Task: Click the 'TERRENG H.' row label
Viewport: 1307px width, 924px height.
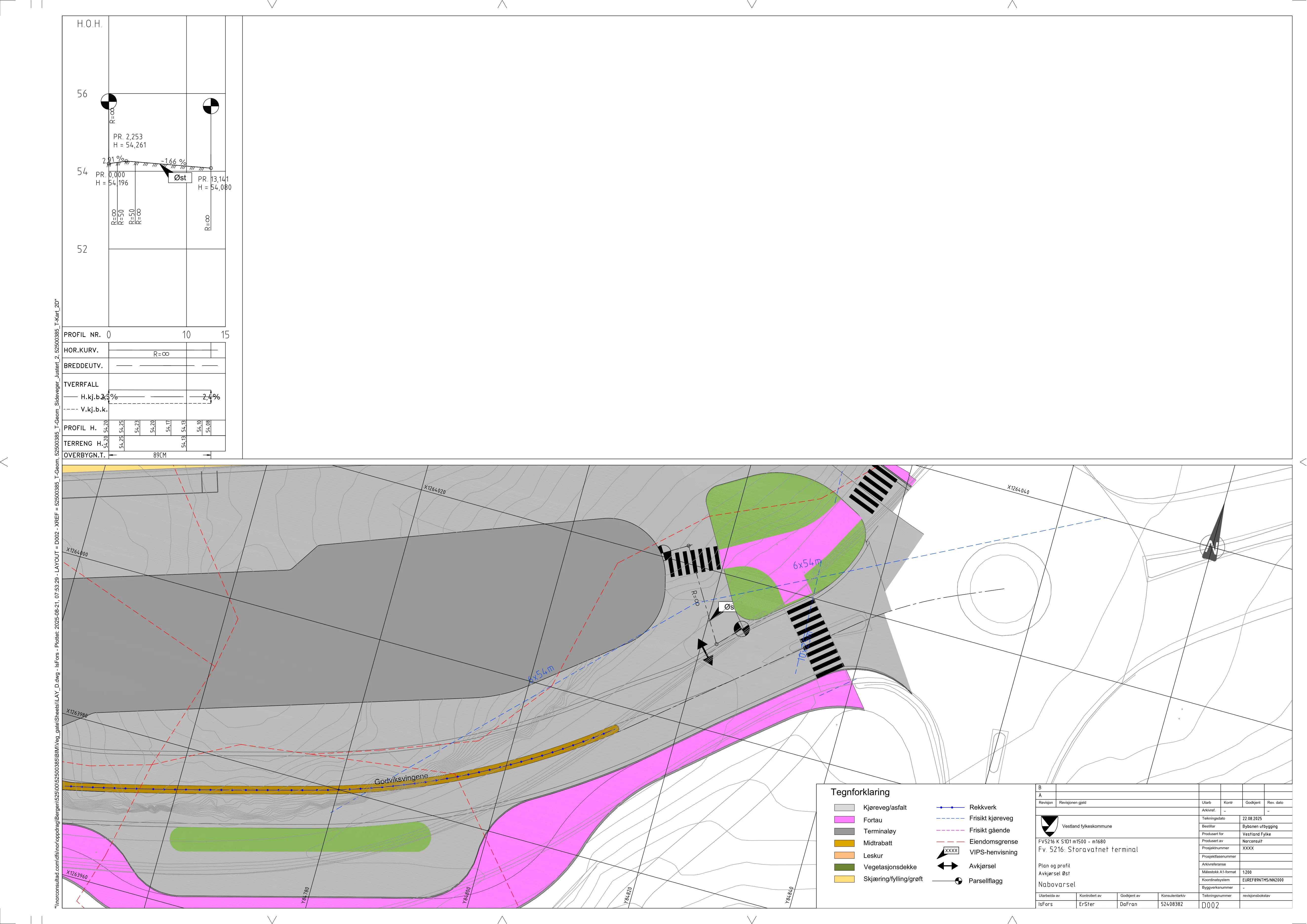Action: (83, 444)
